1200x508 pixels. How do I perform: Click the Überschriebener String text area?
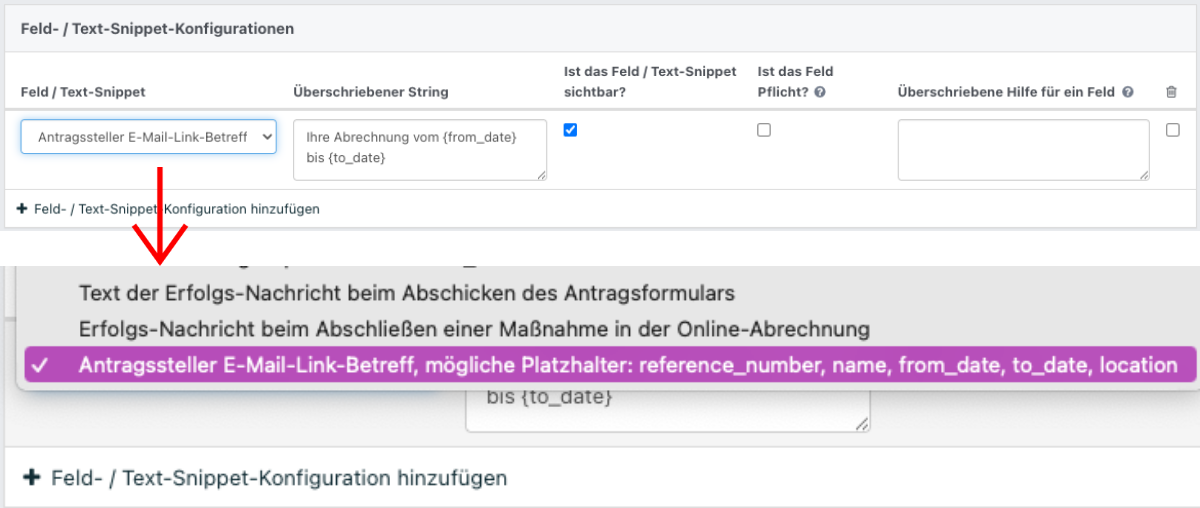(420, 150)
